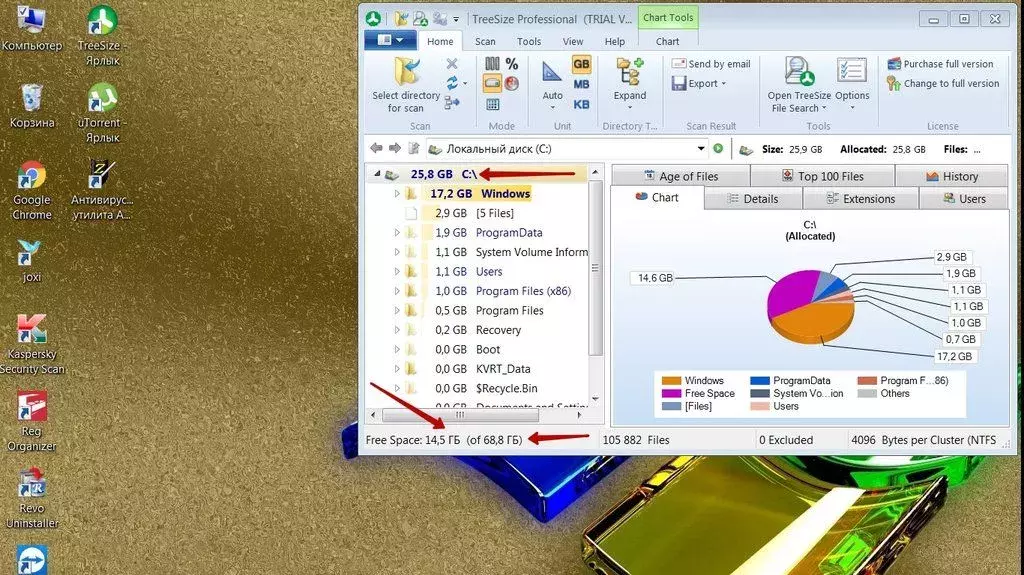Click the Auto unit triangle icon

coord(552,72)
